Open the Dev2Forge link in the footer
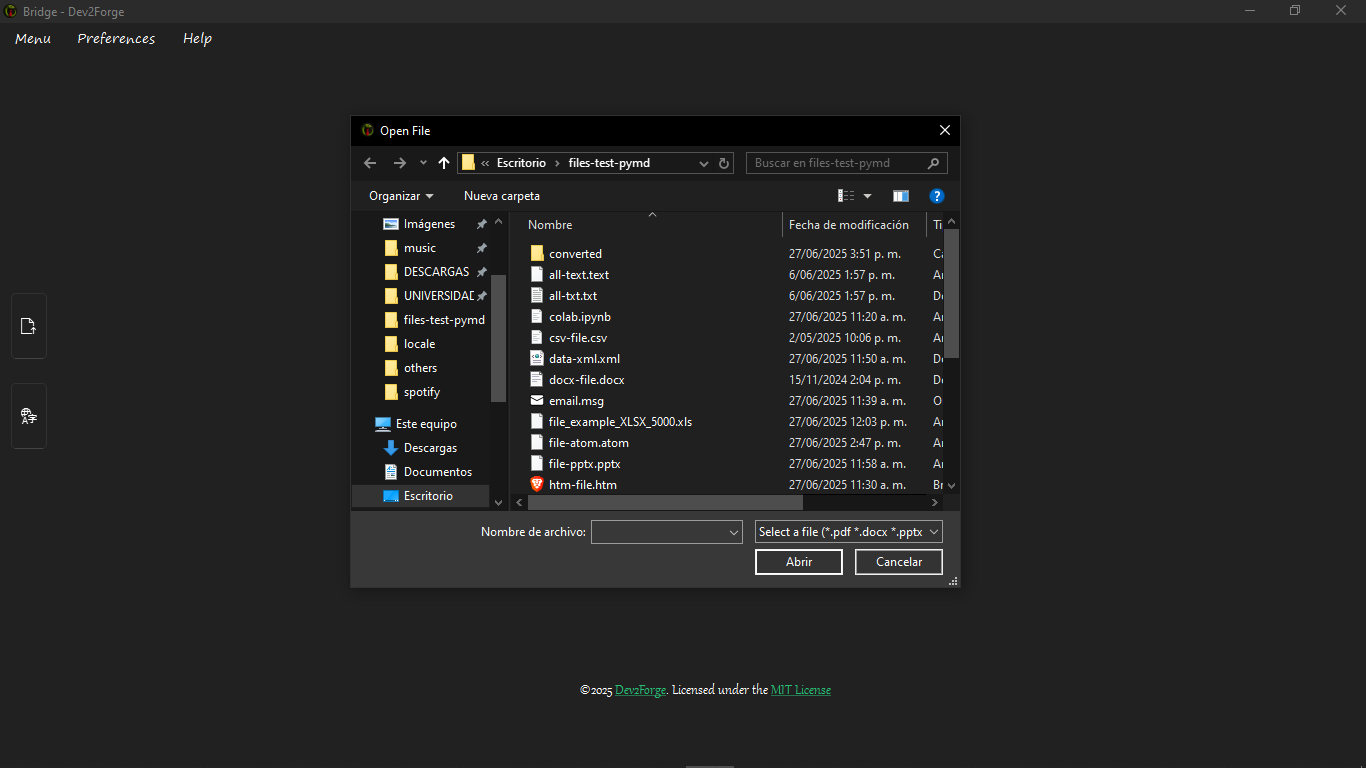1366x768 pixels. (x=641, y=690)
